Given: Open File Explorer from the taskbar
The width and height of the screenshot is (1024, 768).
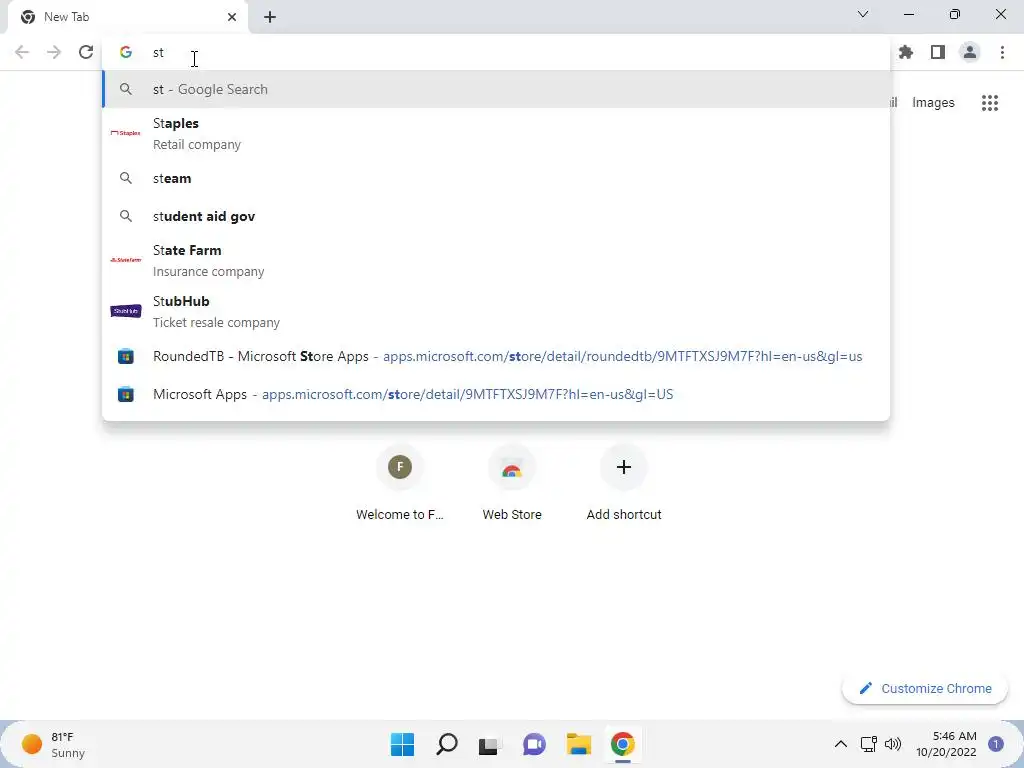Looking at the screenshot, I should (x=579, y=744).
